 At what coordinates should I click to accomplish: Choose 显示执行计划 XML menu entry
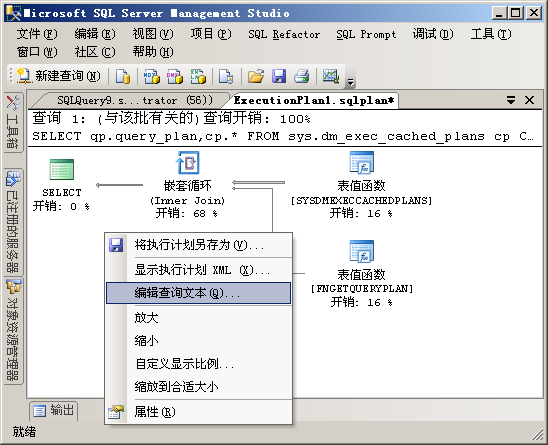click(199, 270)
